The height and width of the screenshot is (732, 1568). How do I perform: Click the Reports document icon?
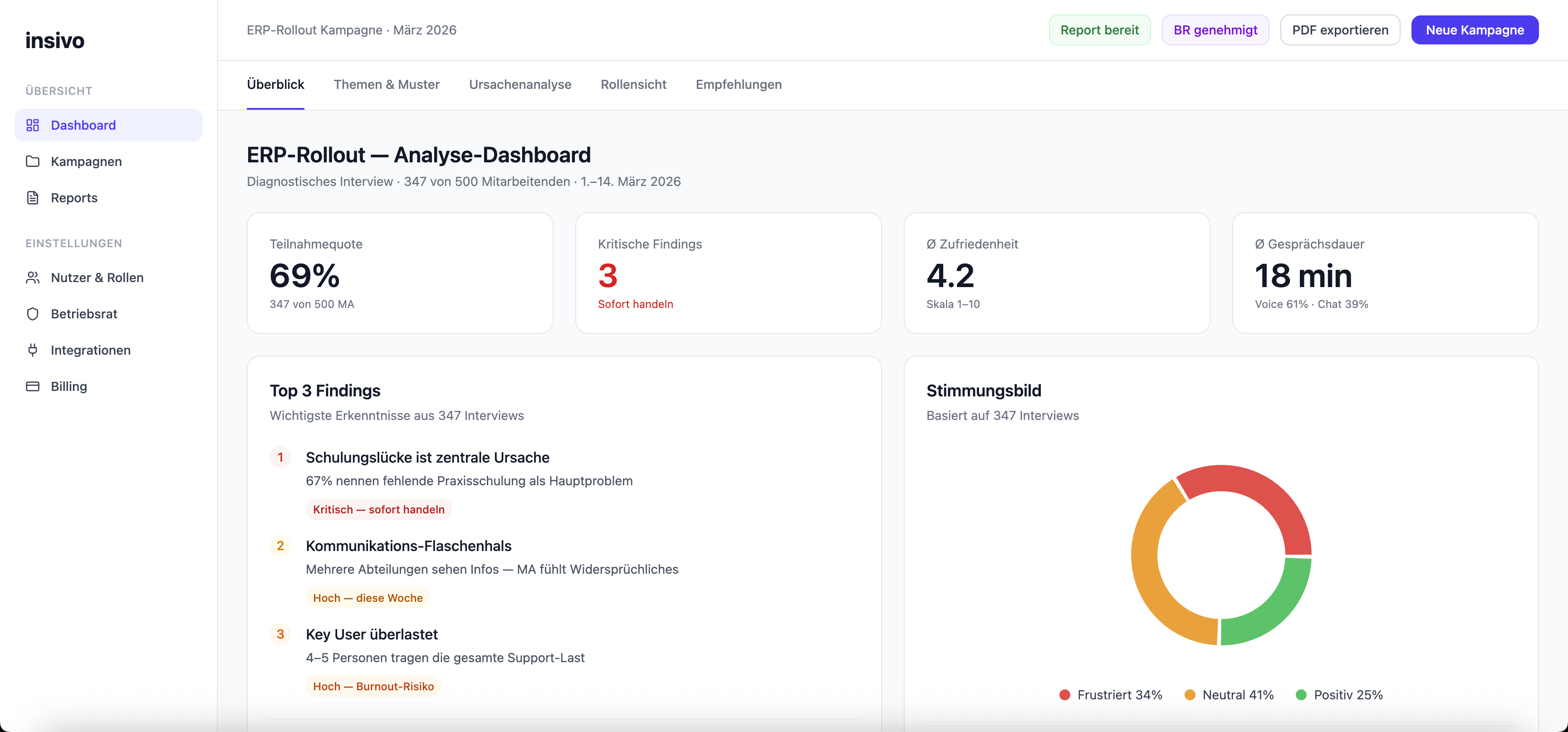[x=33, y=198]
